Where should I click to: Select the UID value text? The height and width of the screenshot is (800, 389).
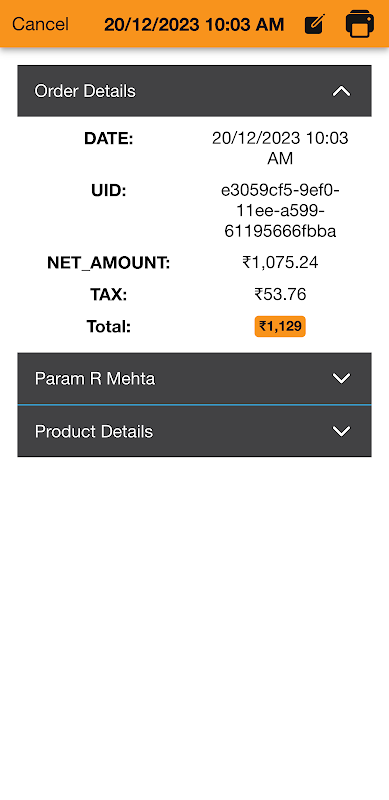coord(280,211)
